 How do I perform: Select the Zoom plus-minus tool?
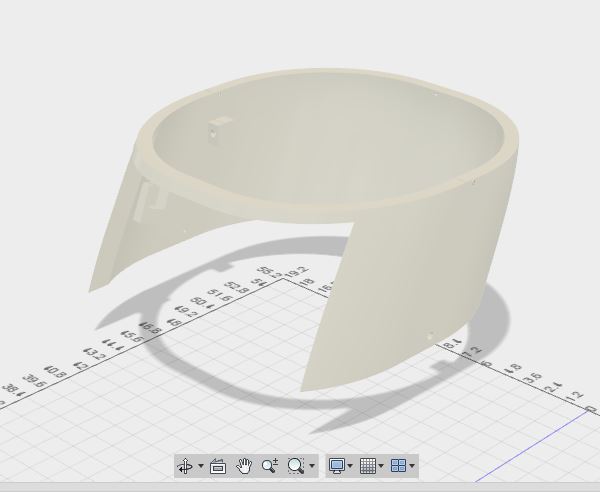270,466
